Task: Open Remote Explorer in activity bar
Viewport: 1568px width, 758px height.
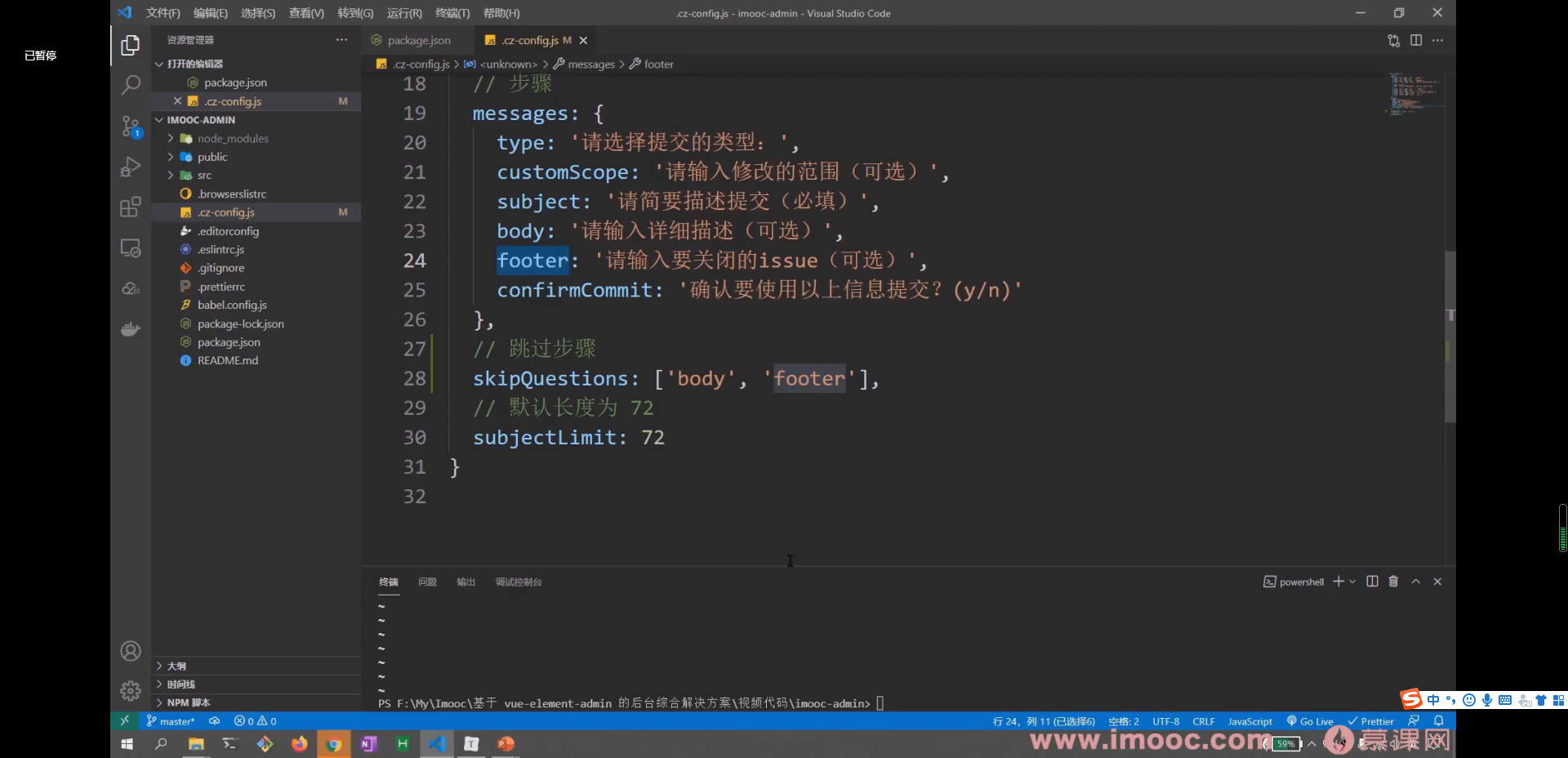Action: tap(131, 247)
